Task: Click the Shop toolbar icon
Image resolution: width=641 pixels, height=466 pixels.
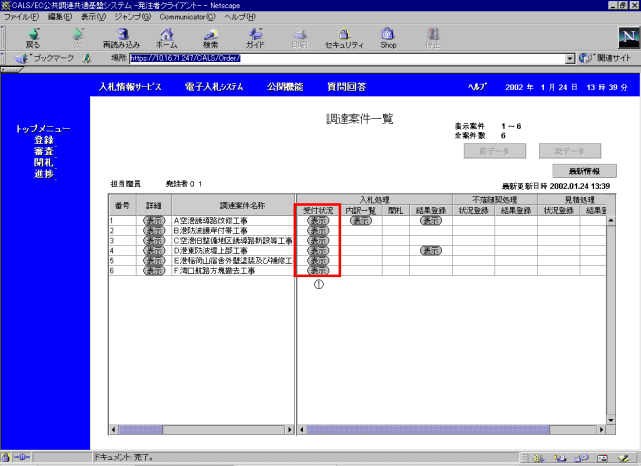Action: [x=388, y=38]
